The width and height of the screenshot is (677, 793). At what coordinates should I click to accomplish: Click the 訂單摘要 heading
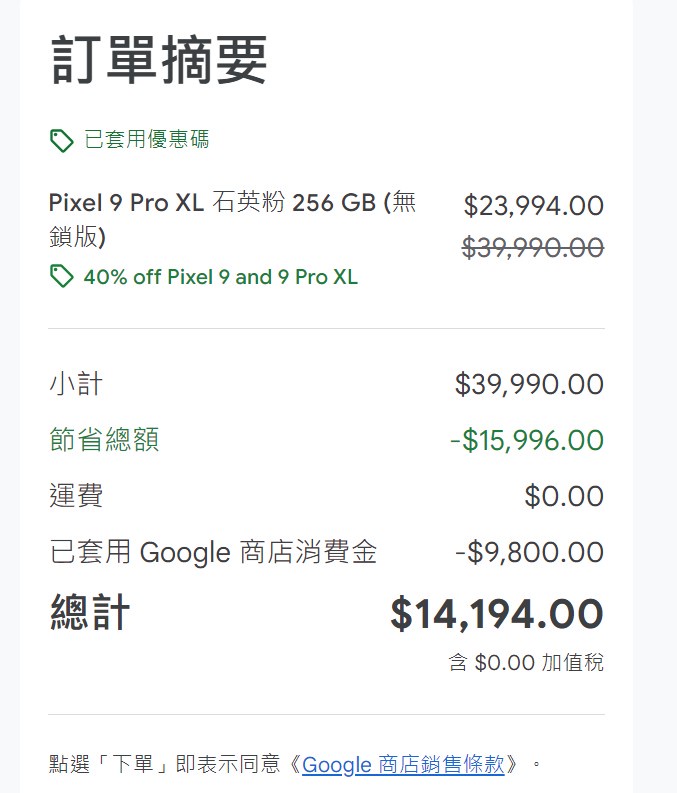[x=159, y=60]
